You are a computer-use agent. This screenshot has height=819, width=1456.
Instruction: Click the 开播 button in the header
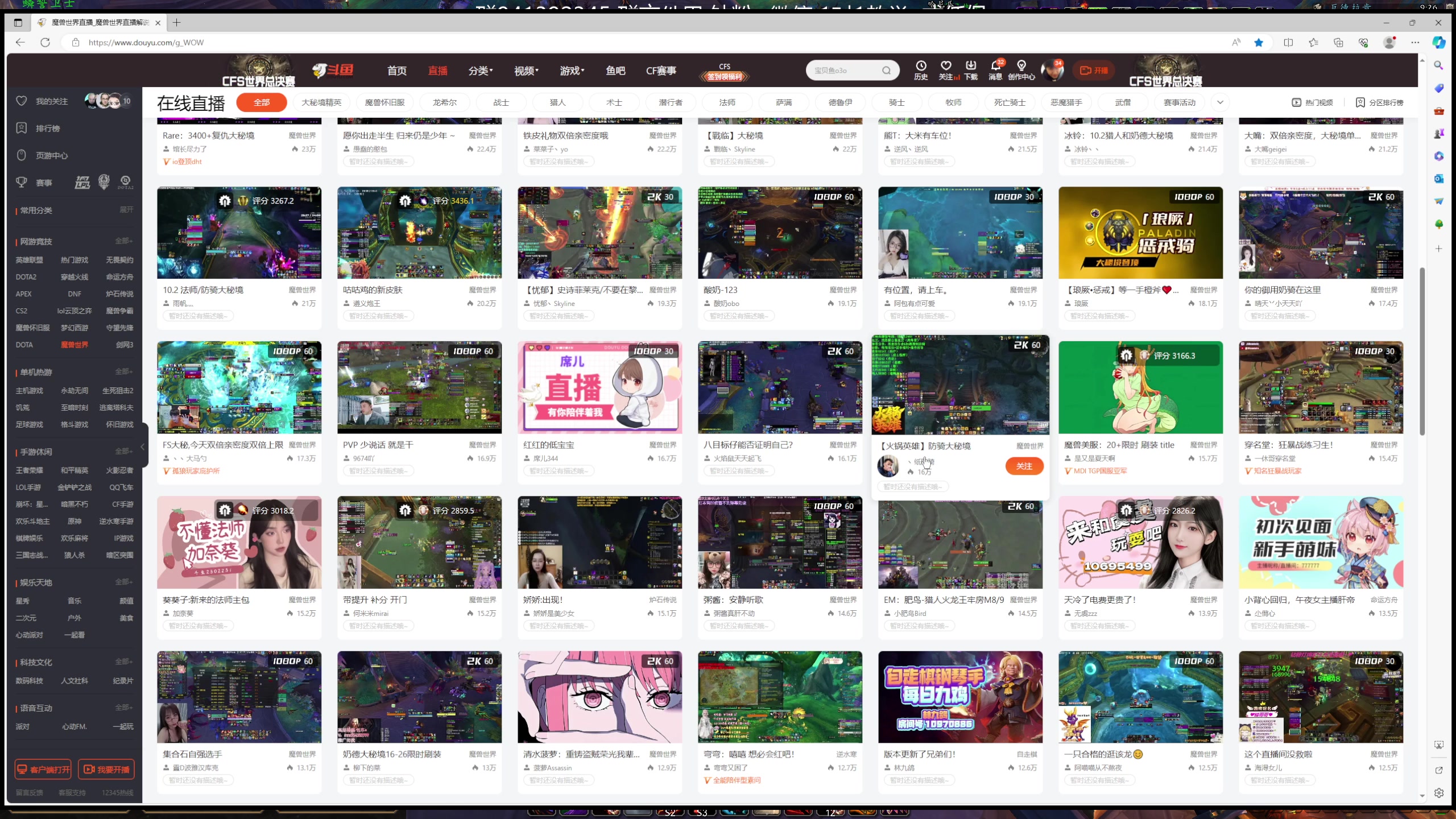[x=1094, y=71]
